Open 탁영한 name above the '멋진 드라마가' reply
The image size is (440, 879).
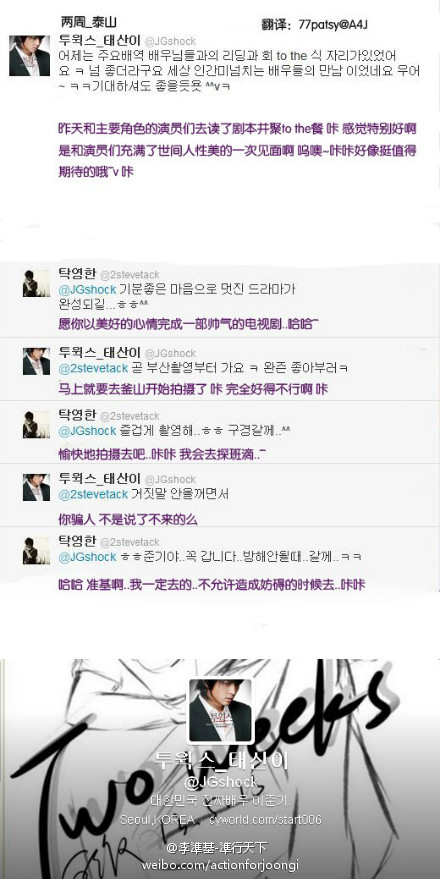point(77,274)
